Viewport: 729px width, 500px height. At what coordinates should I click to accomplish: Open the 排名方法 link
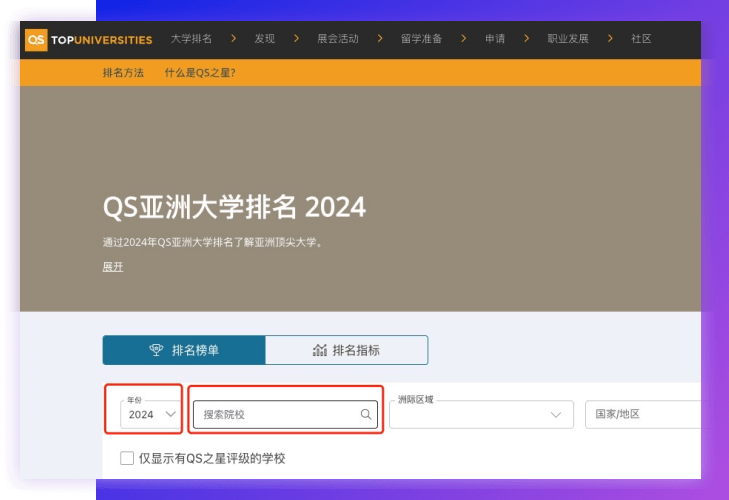click(123, 73)
